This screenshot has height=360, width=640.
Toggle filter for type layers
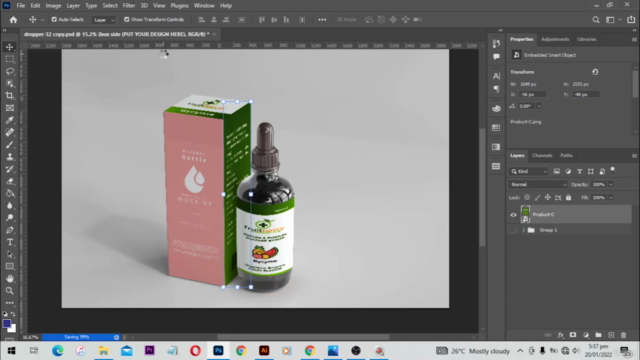click(580, 171)
